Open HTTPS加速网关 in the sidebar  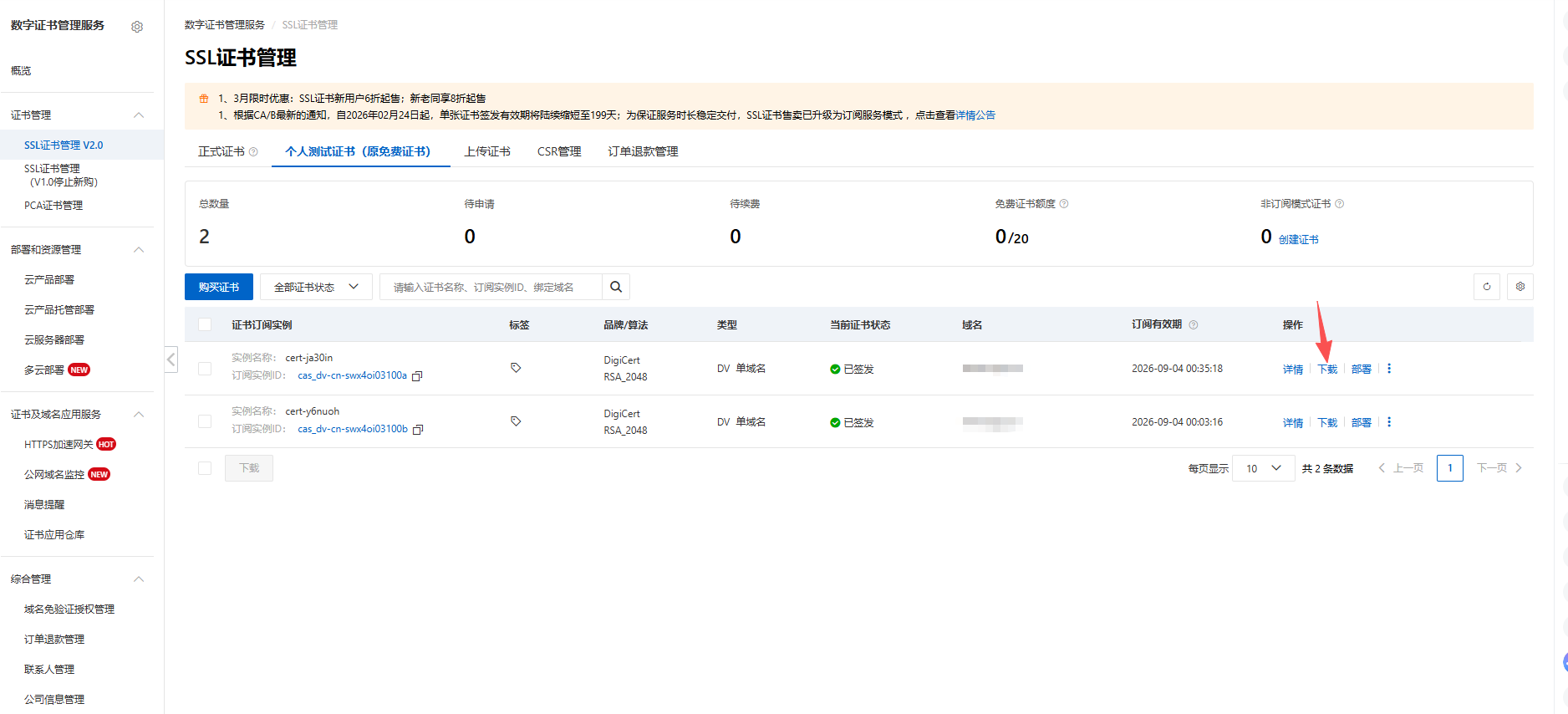coord(59,445)
